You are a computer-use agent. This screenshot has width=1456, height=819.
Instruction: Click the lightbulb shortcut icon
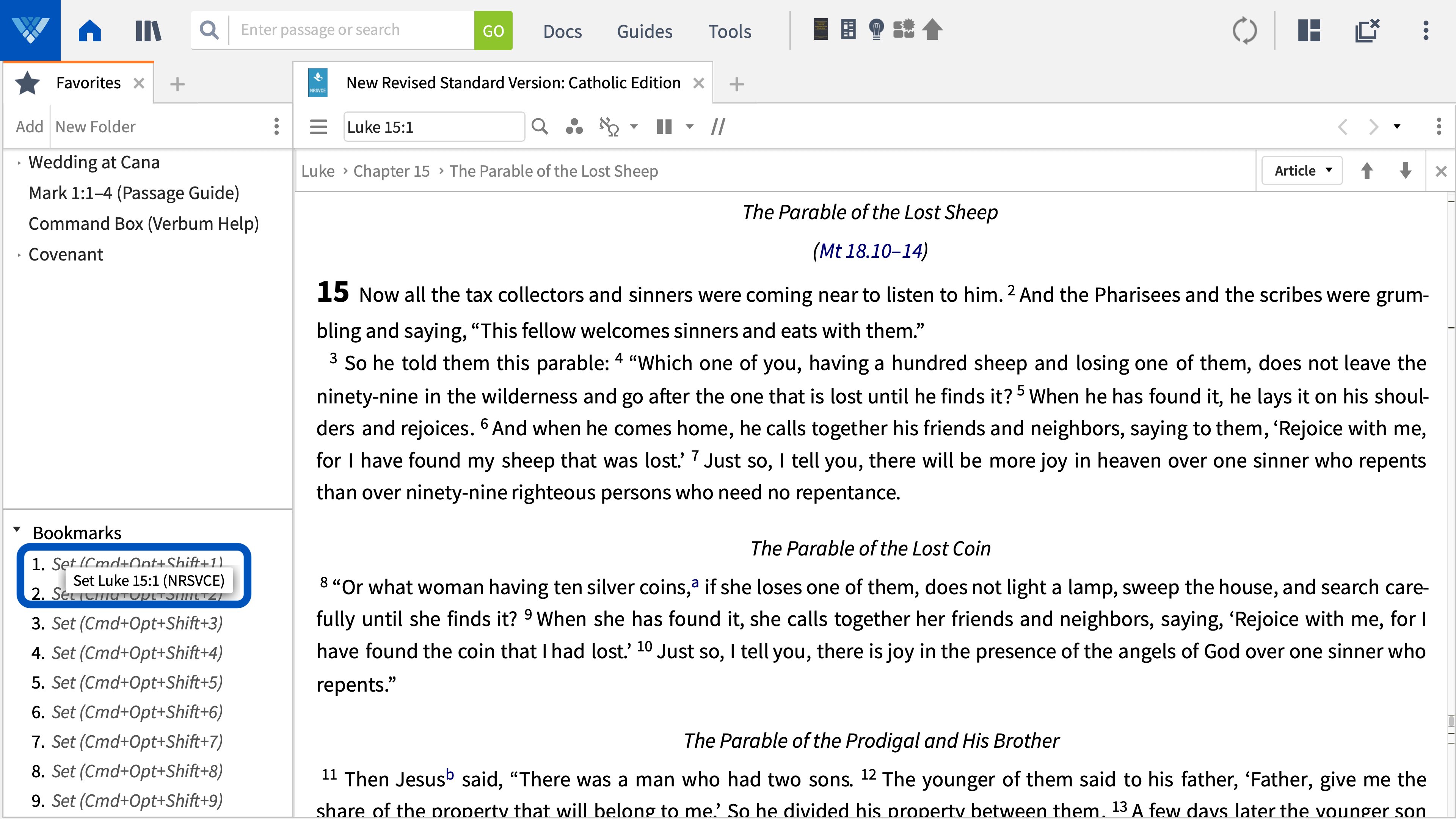pos(876,30)
